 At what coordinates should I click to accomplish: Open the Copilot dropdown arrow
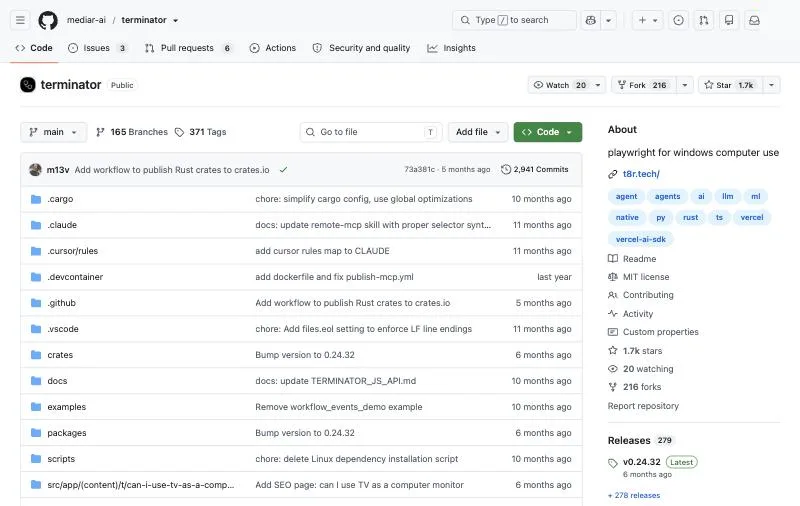coord(608,20)
